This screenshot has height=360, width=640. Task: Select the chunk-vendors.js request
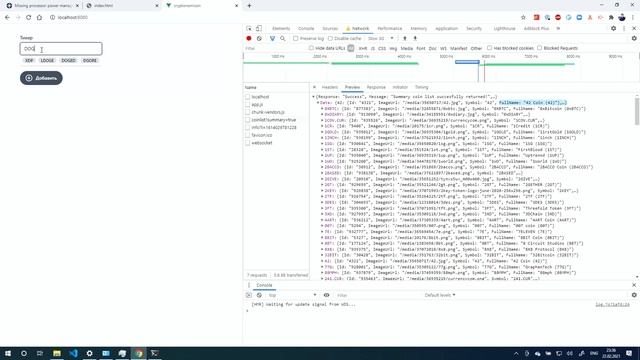(276, 112)
